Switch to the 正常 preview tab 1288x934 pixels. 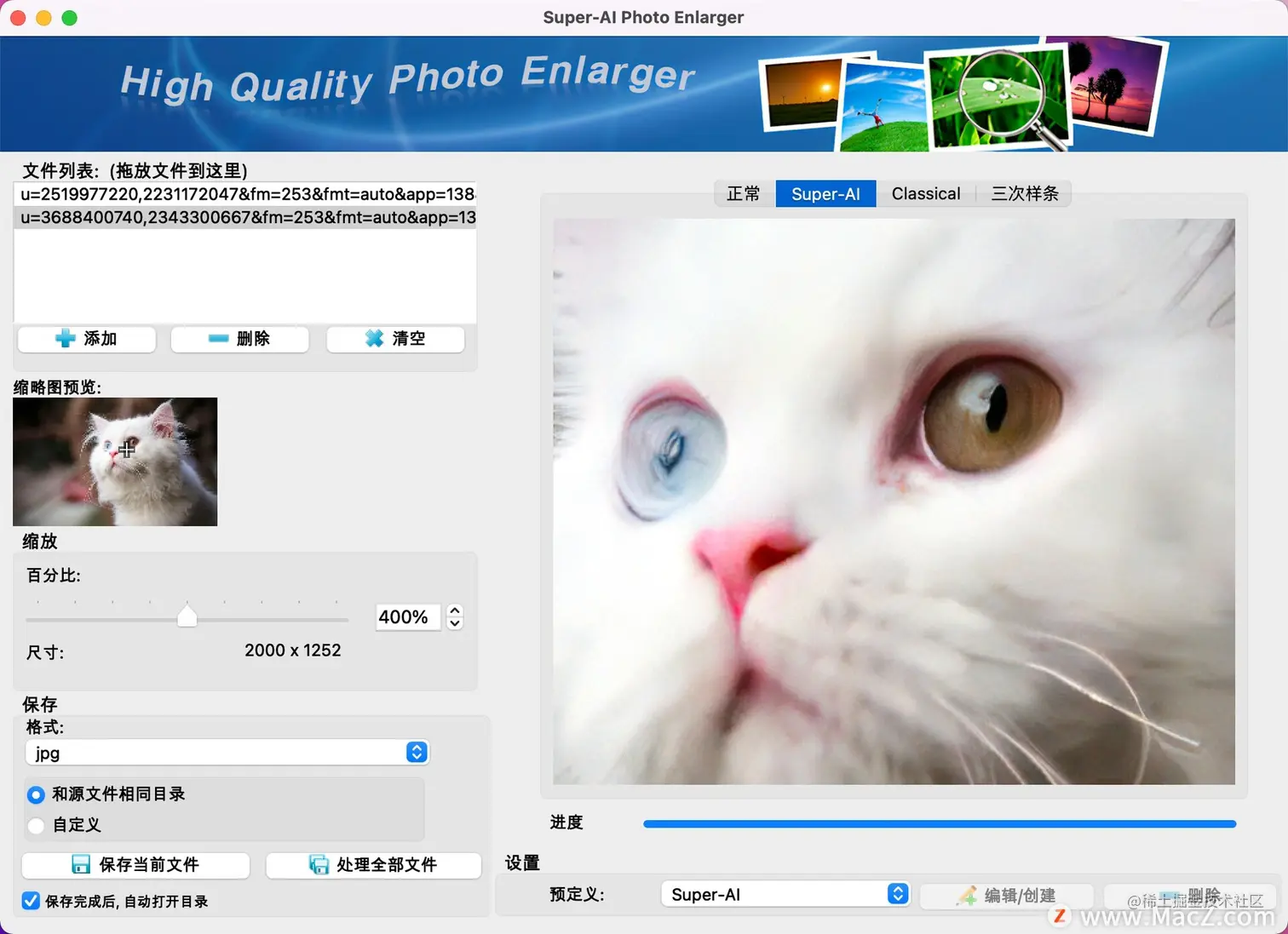(744, 194)
